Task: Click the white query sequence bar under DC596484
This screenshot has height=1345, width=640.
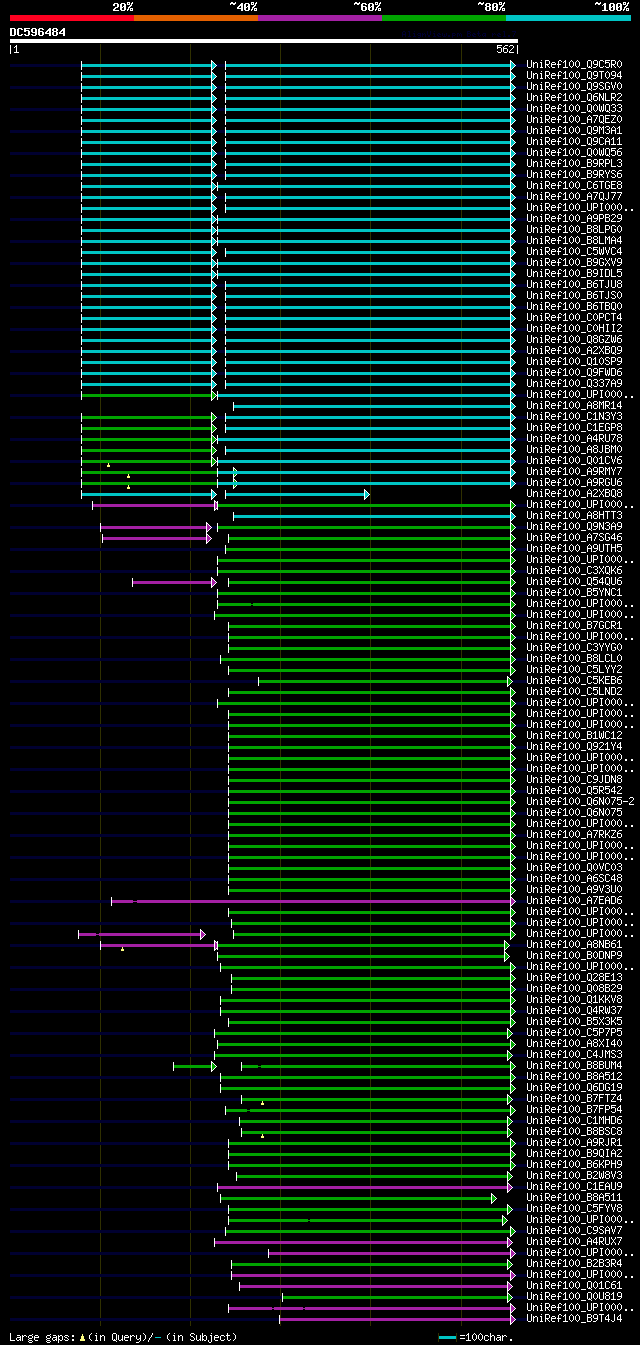Action: [264, 41]
